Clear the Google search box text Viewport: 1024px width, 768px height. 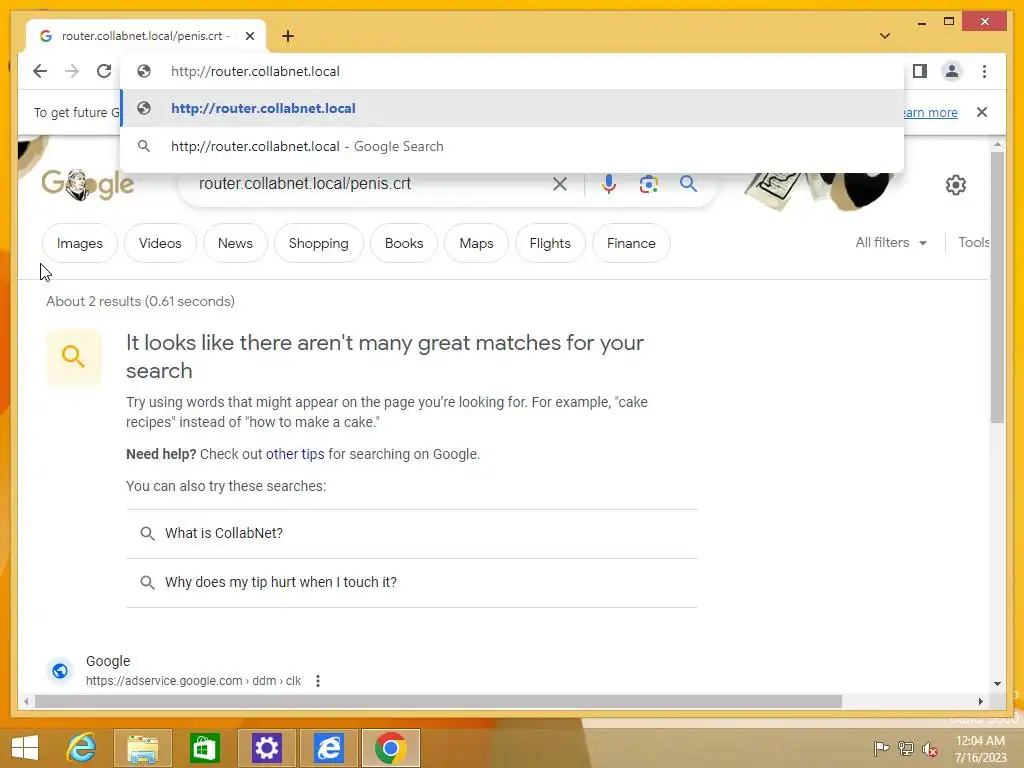pyautogui.click(x=560, y=184)
